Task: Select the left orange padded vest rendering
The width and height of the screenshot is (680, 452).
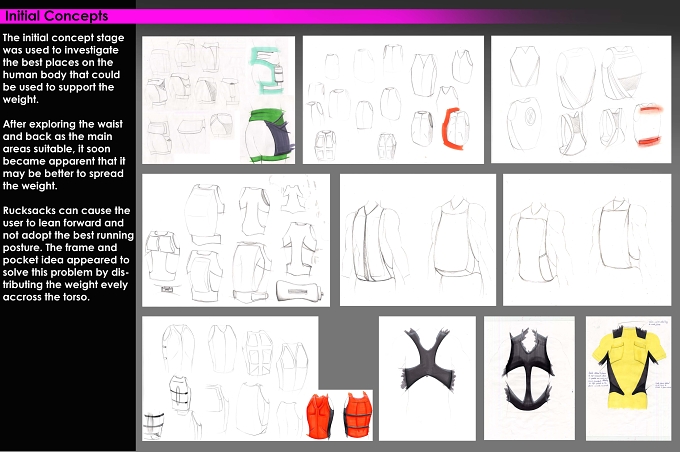Action: (x=320, y=415)
